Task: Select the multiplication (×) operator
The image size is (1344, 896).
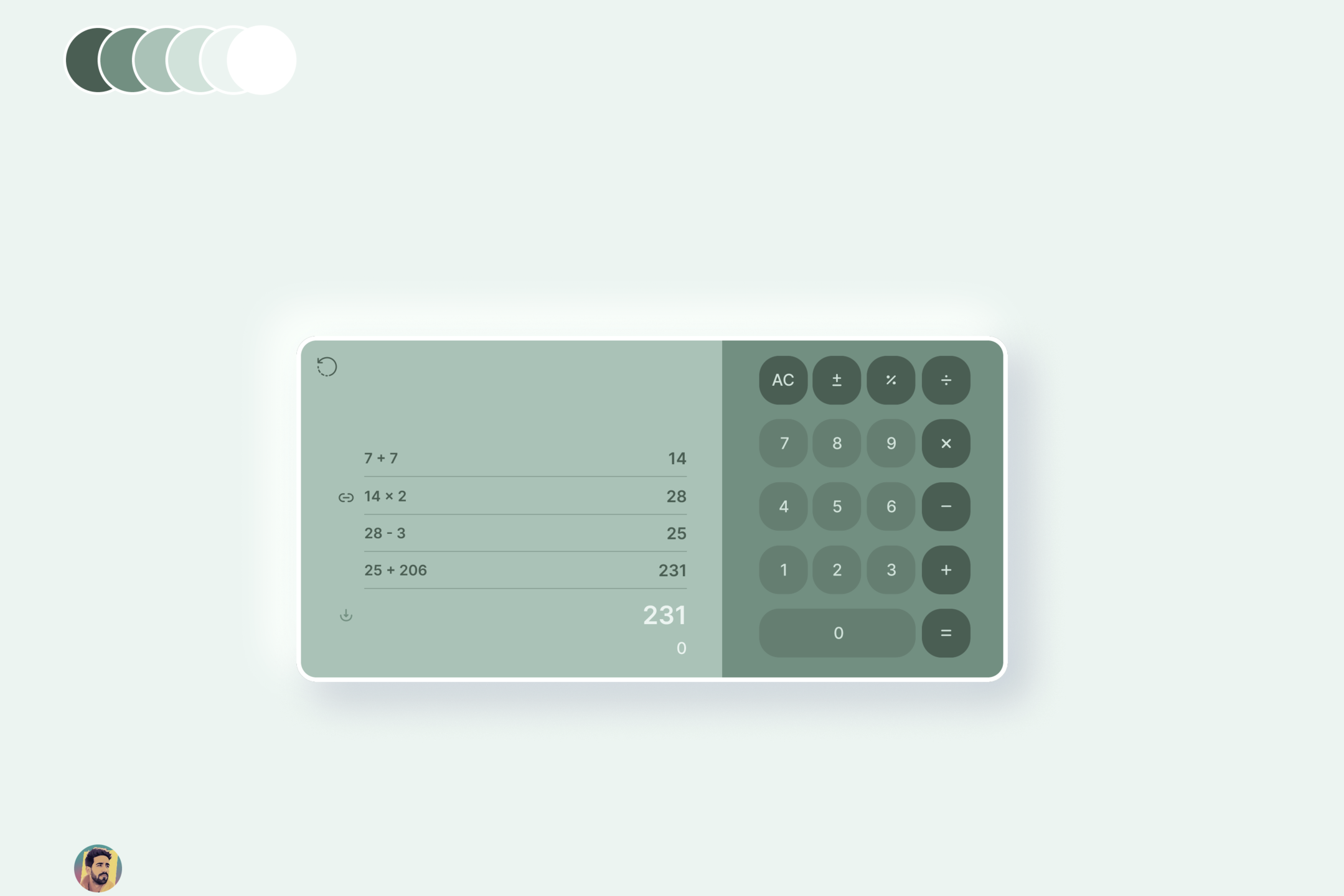Action: coord(944,443)
